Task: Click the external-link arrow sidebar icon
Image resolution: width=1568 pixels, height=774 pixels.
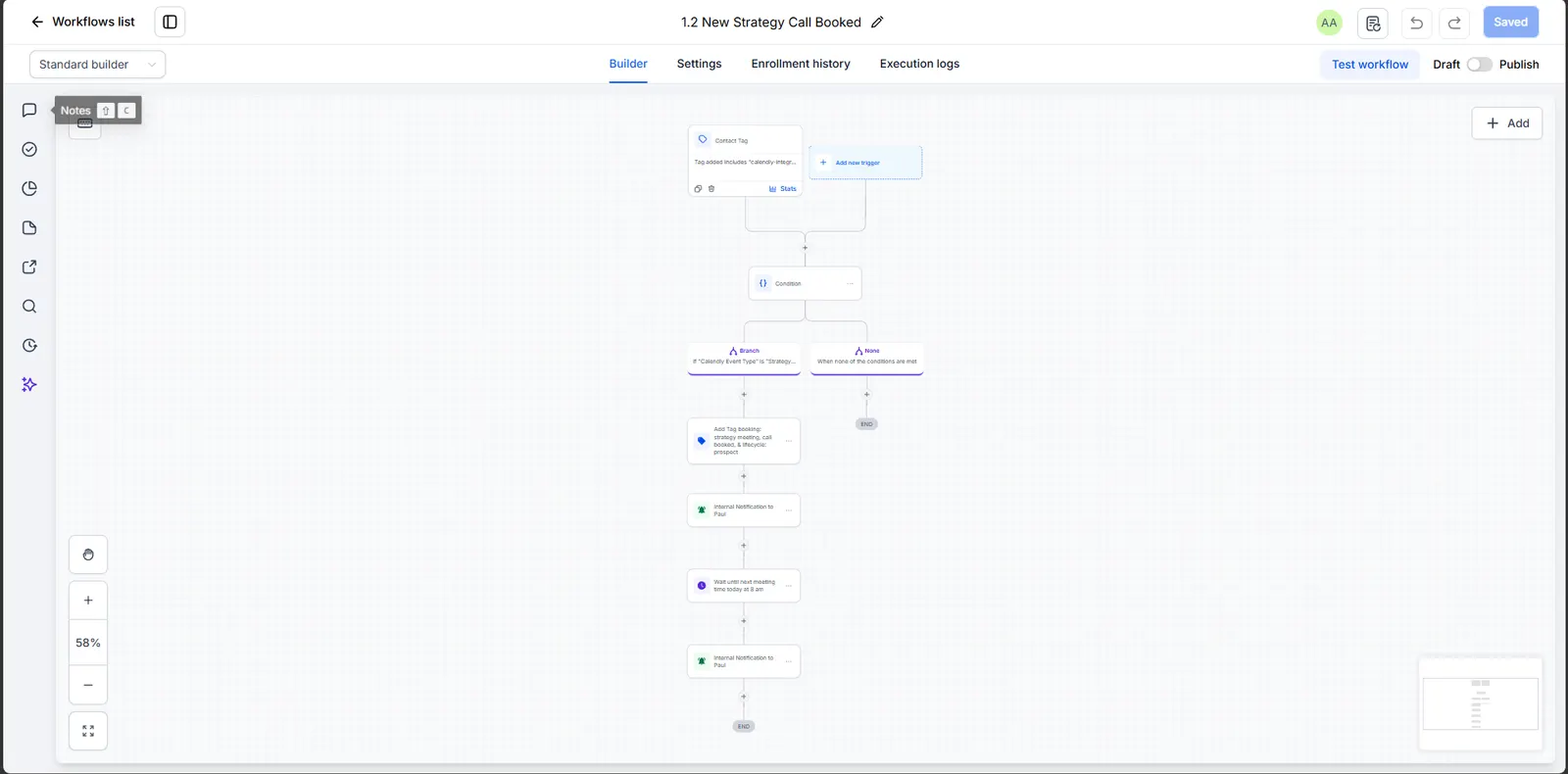Action: tap(29, 267)
